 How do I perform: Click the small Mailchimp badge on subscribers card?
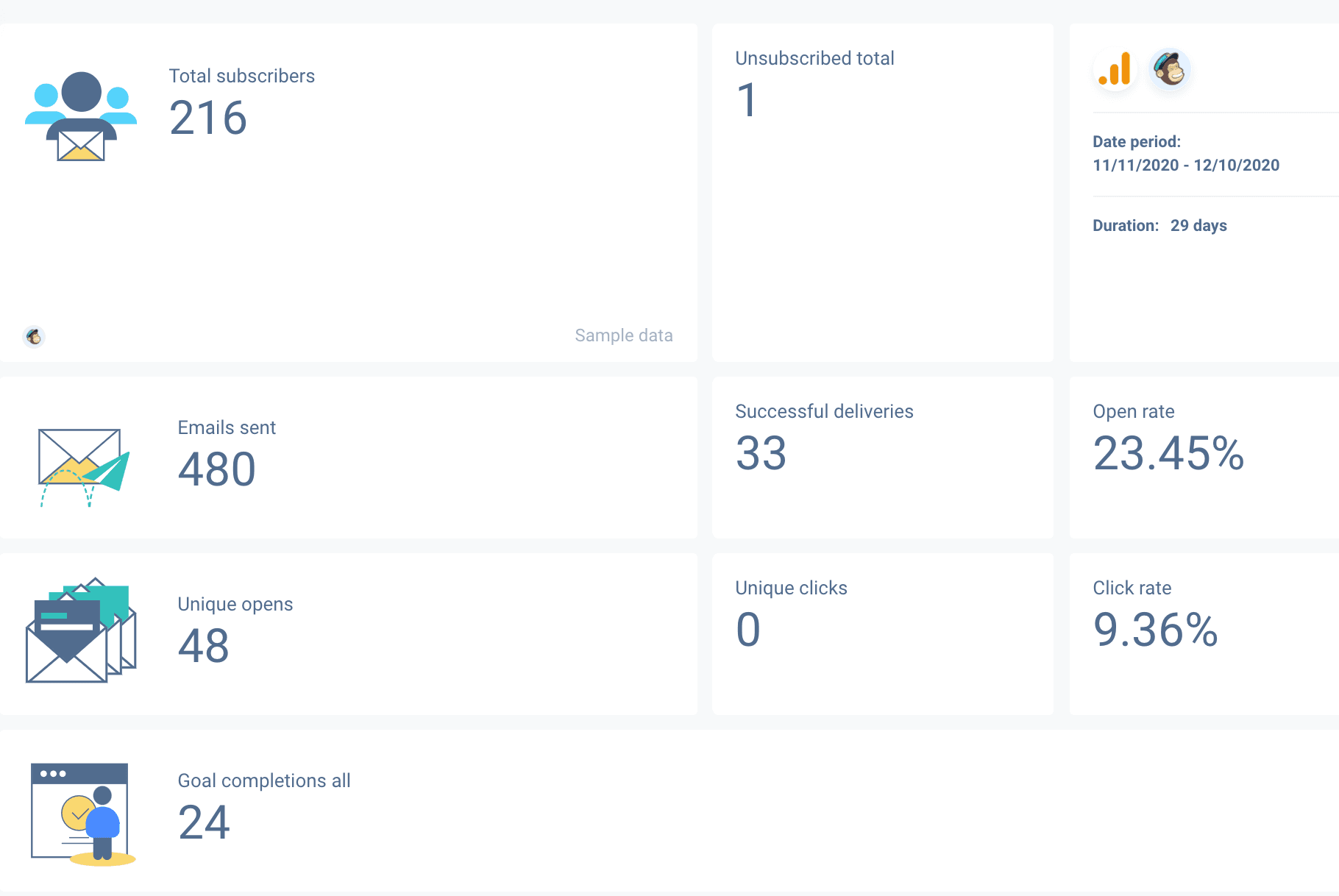click(x=35, y=337)
